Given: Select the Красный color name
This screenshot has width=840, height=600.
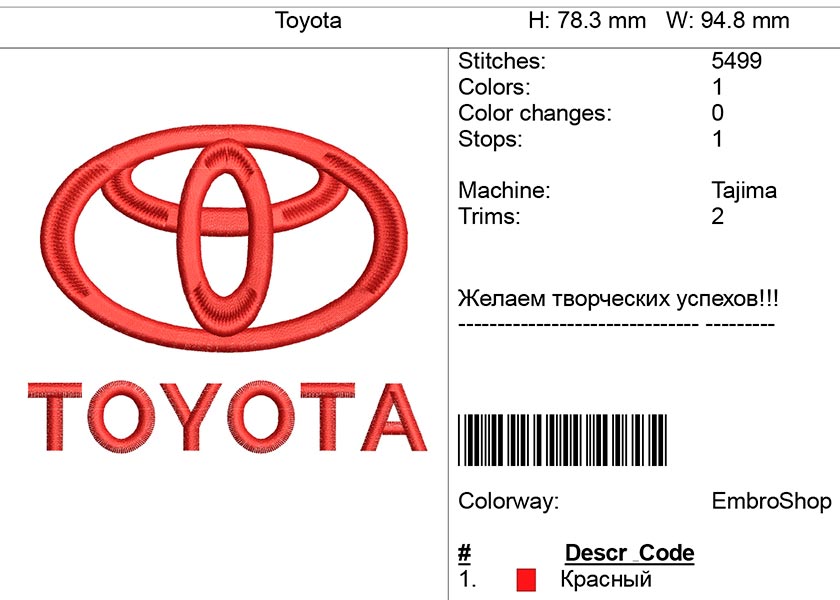Looking at the screenshot, I should pos(606,579).
